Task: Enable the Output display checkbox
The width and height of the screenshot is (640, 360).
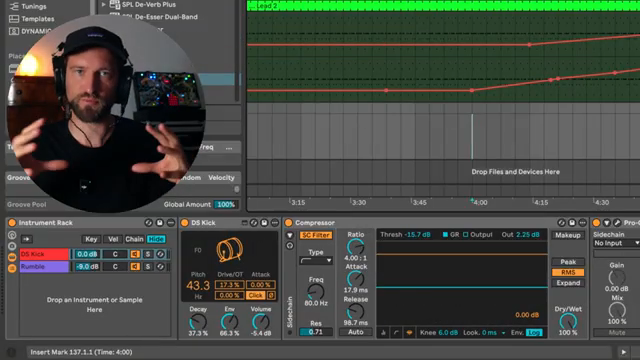Action: point(466,235)
